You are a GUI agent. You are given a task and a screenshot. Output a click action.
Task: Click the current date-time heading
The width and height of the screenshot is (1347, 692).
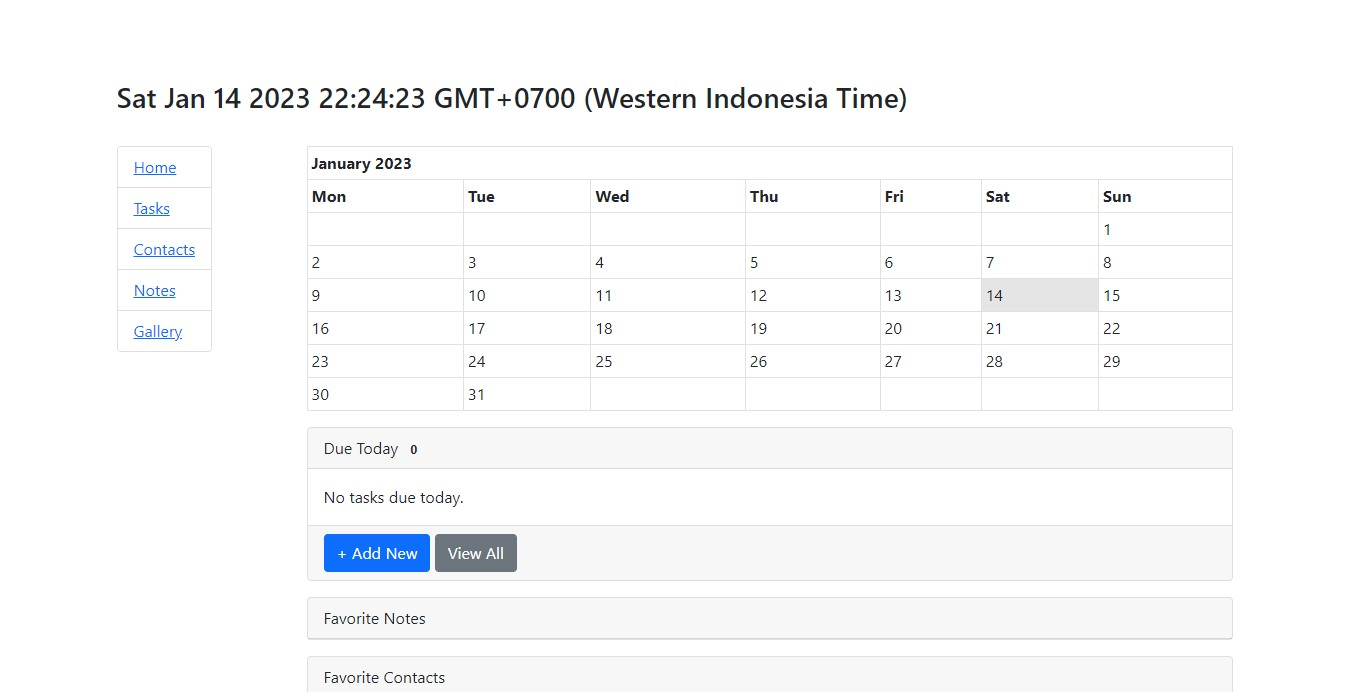511,99
